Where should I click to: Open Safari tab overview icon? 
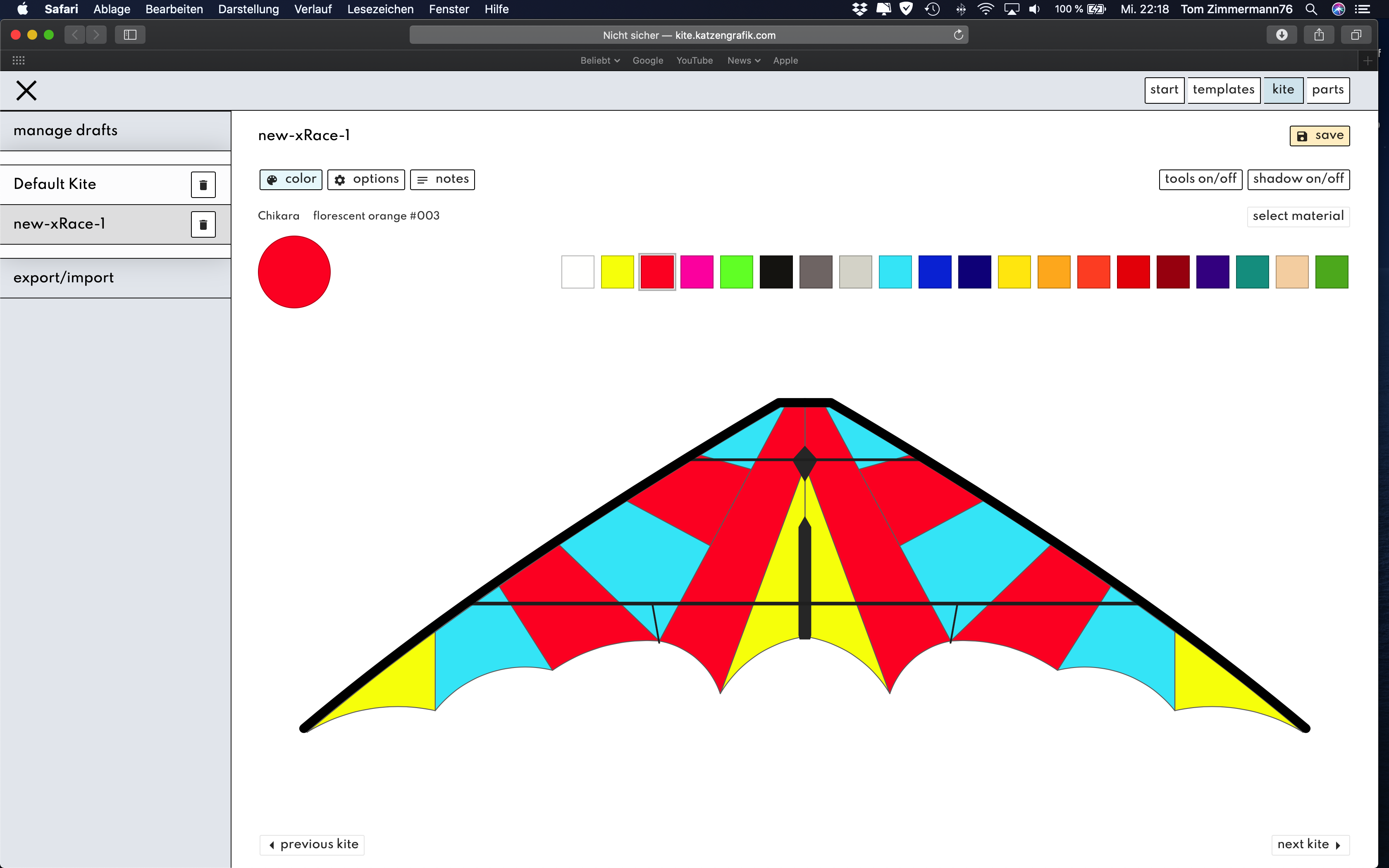(1356, 35)
